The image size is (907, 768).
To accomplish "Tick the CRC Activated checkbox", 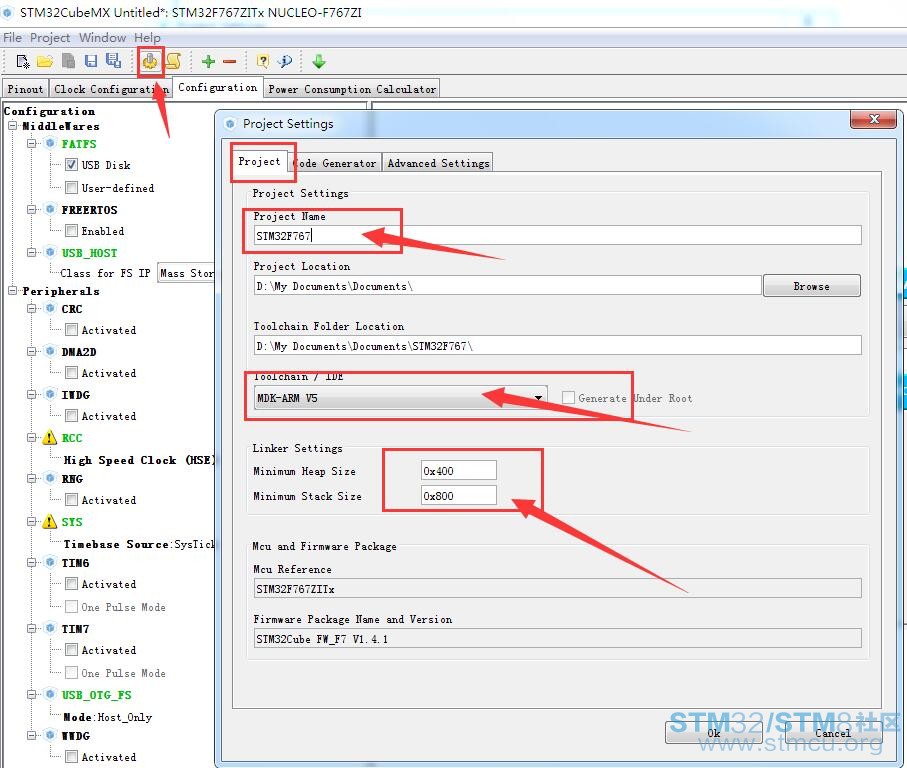I will 71,330.
